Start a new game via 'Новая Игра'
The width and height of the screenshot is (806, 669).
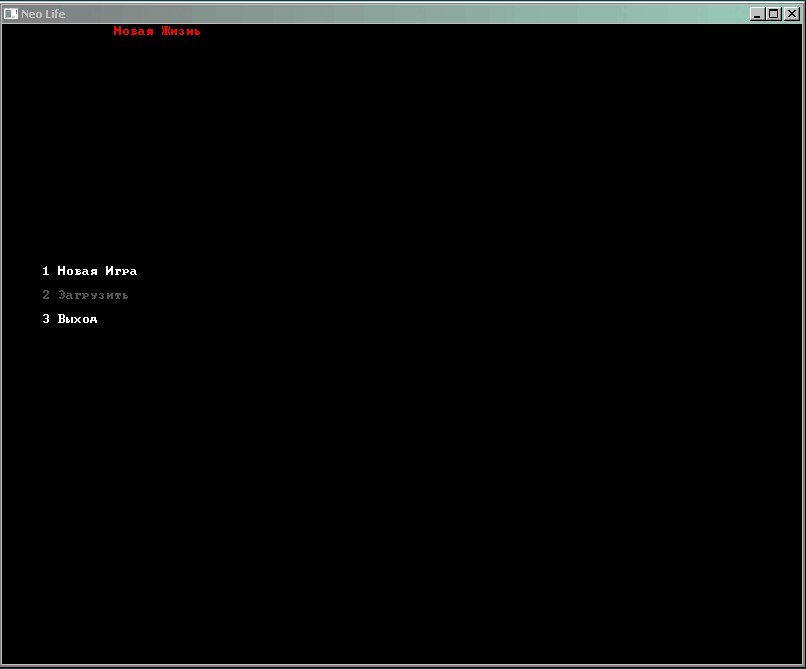point(89,271)
